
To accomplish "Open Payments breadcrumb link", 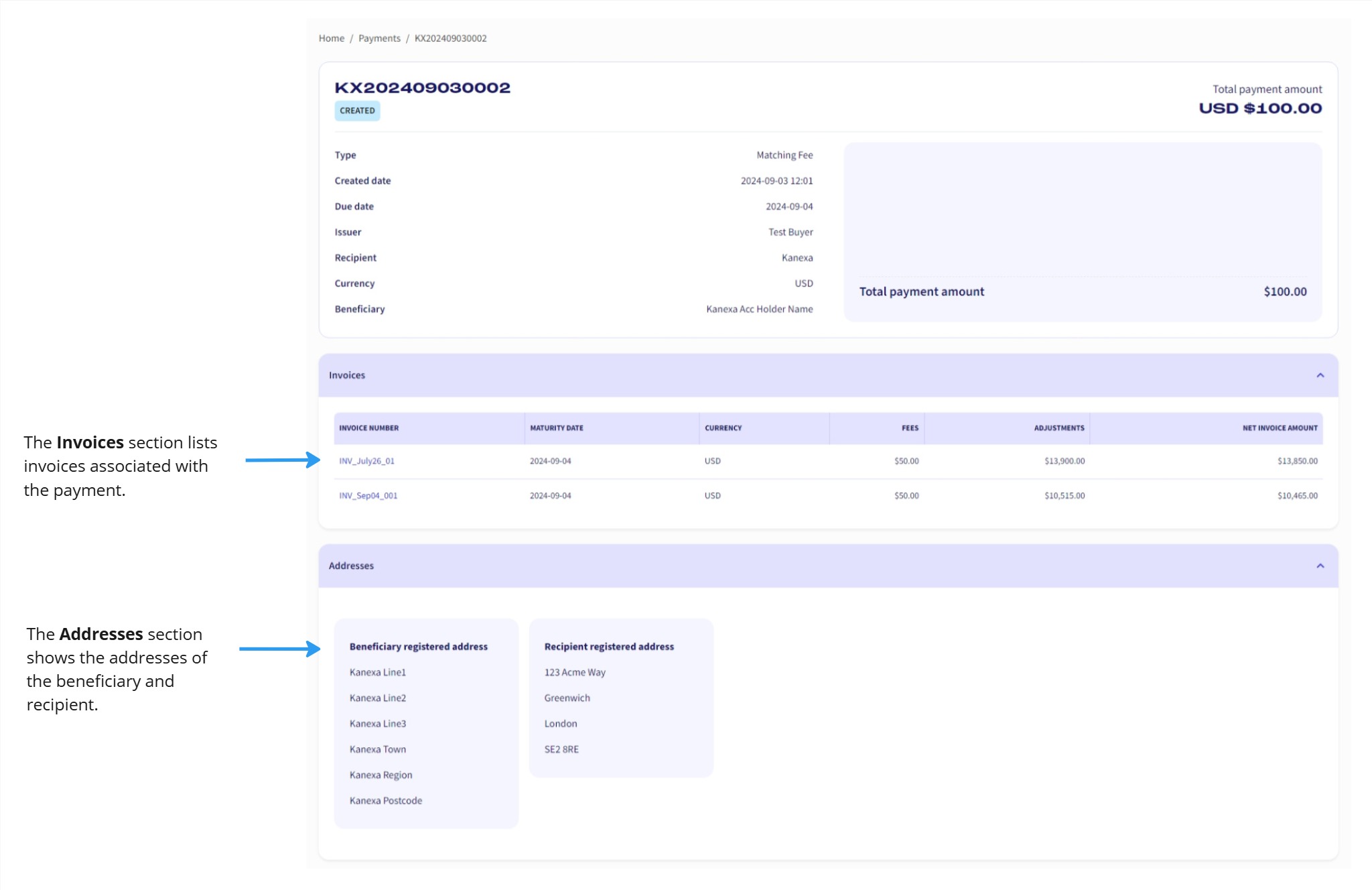I will click(379, 38).
